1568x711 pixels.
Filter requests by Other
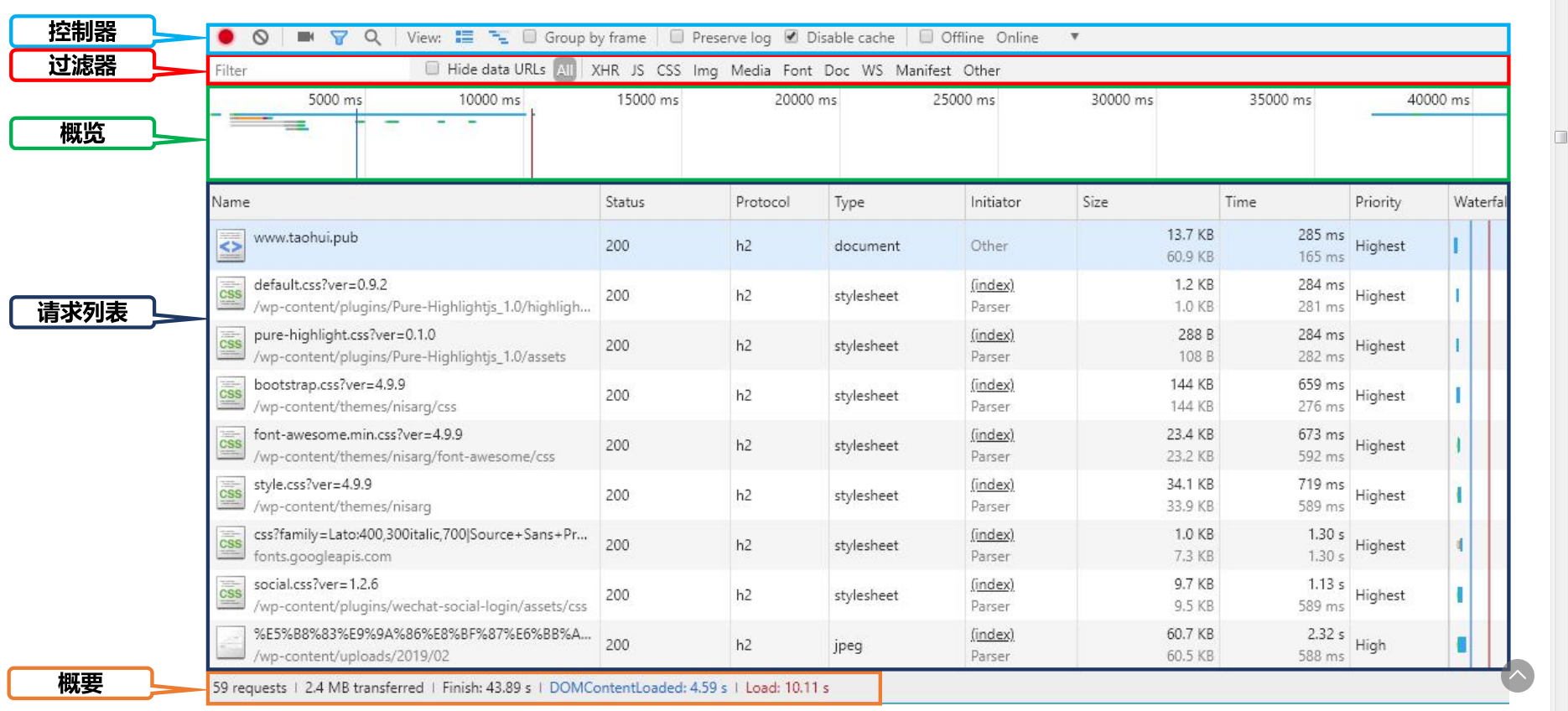982,70
